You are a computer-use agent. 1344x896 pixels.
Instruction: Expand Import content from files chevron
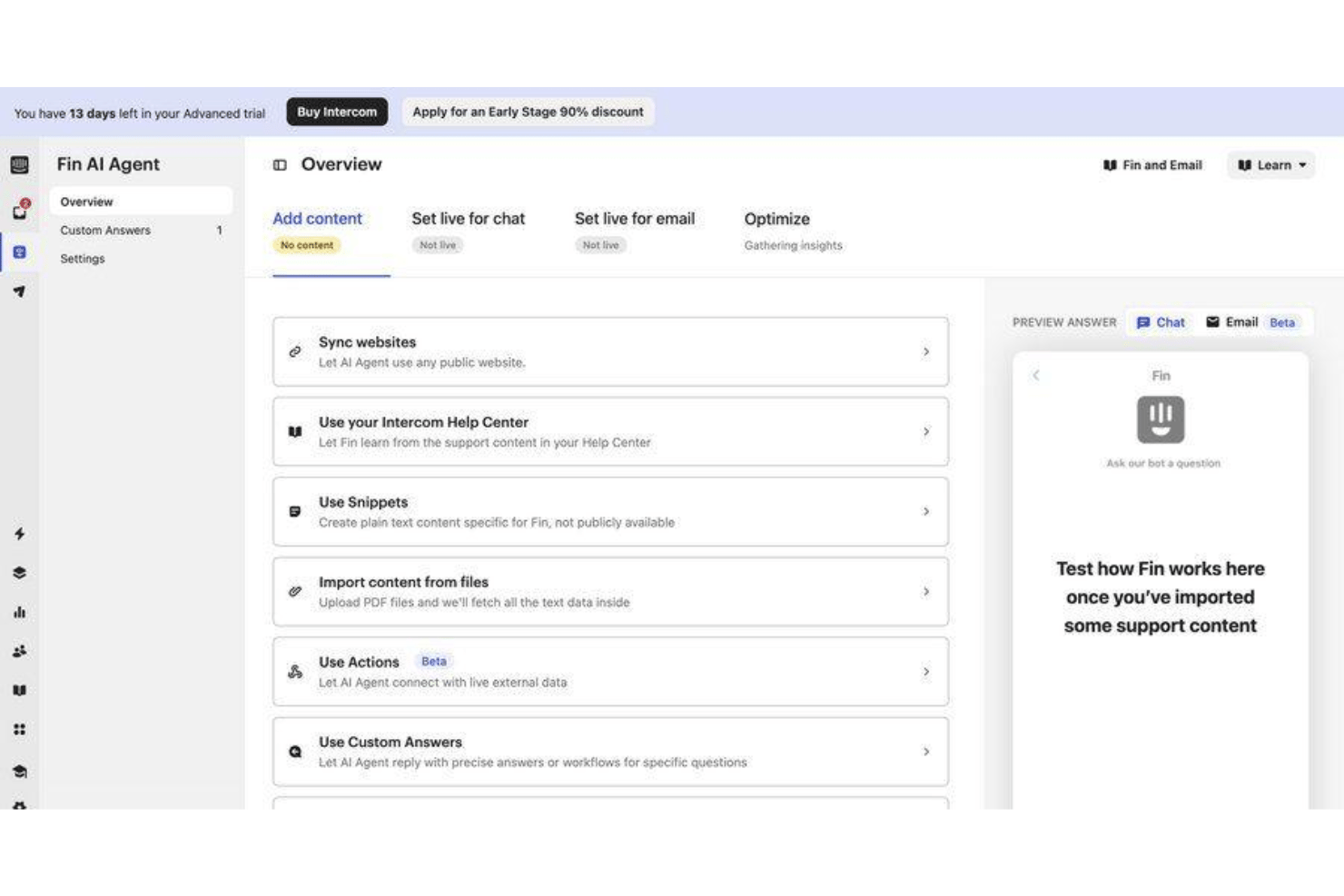[926, 591]
